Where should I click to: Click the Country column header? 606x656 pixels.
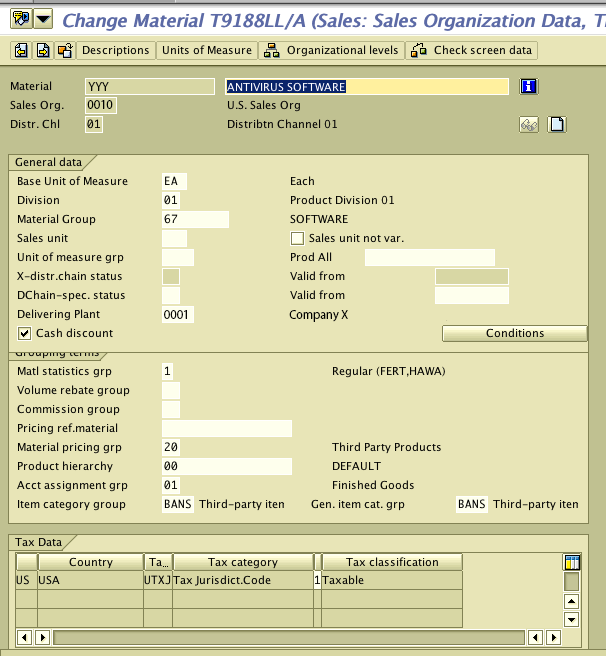[x=91, y=562]
